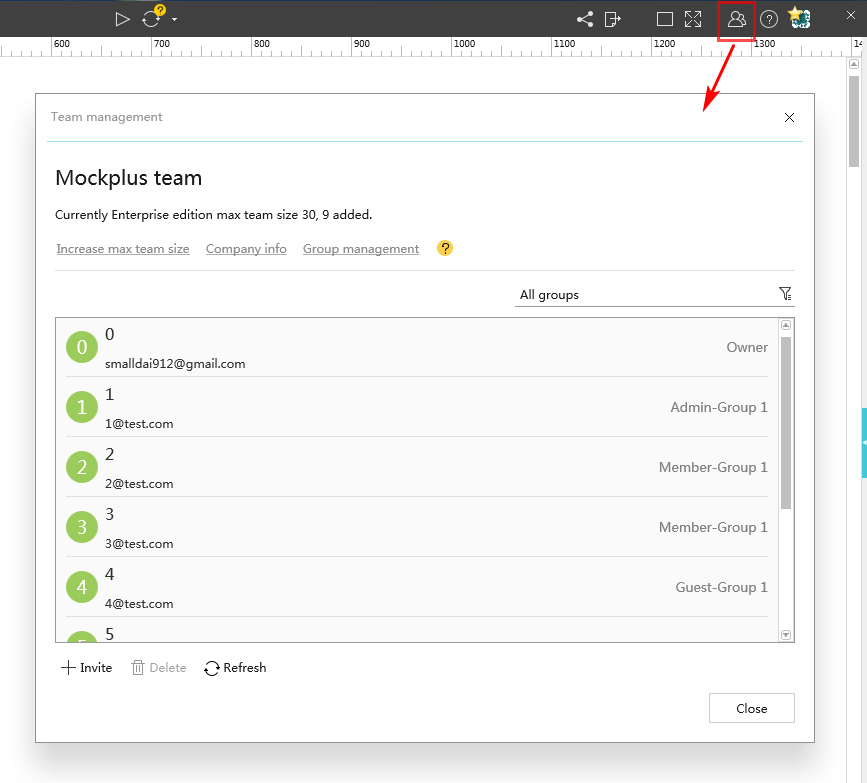The width and height of the screenshot is (867, 783).
Task: Open the Help question mark icon
Action: pyautogui.click(x=769, y=19)
